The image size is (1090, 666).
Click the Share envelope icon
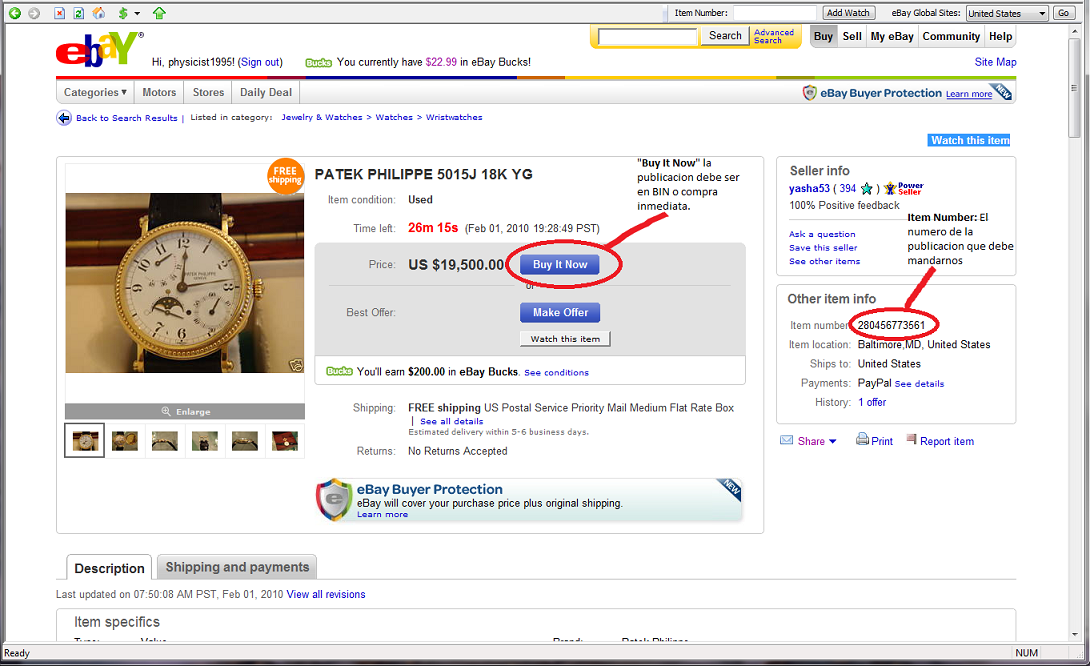click(786, 440)
